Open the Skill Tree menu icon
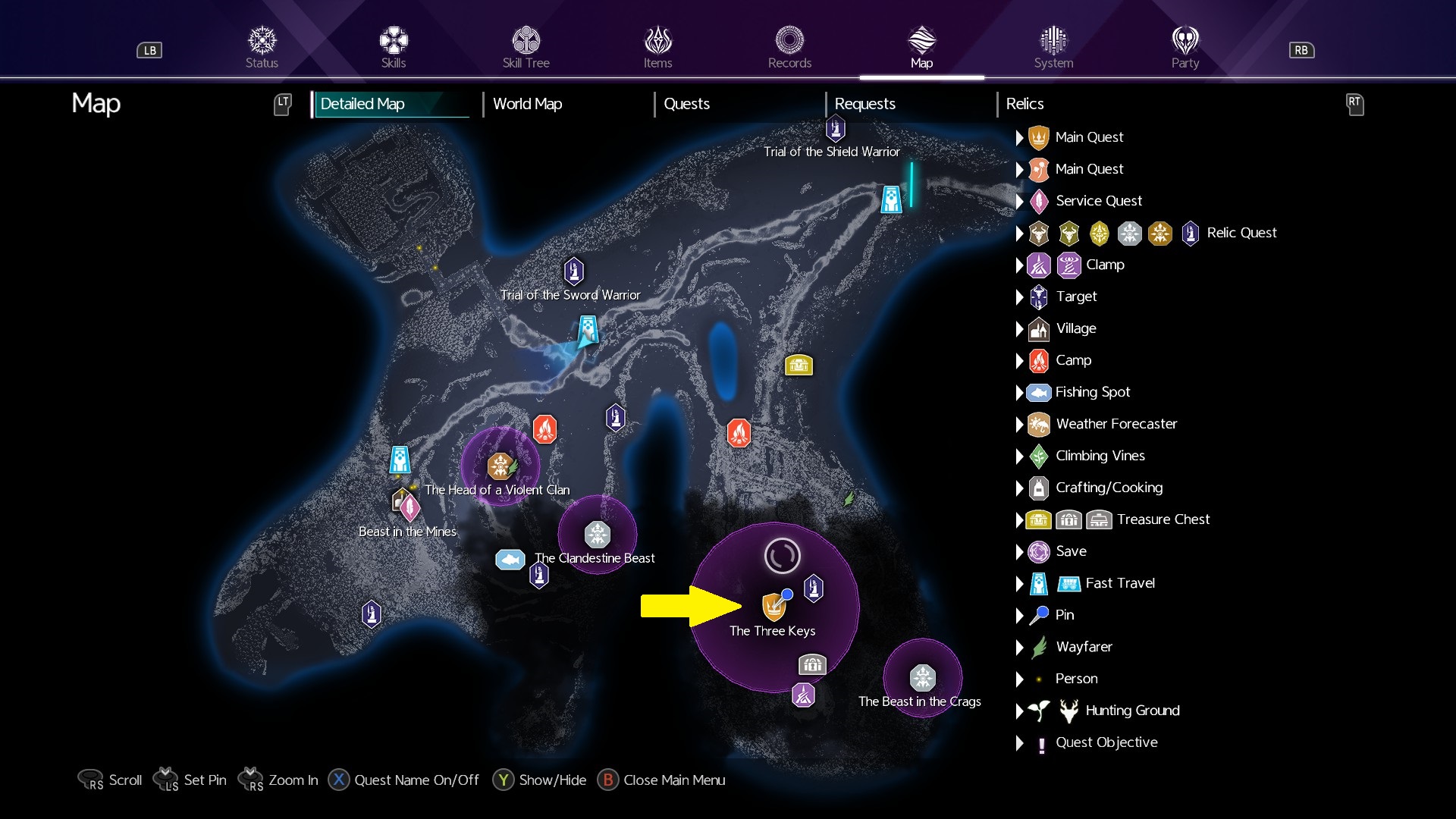Viewport: 1456px width, 819px height. point(526,40)
